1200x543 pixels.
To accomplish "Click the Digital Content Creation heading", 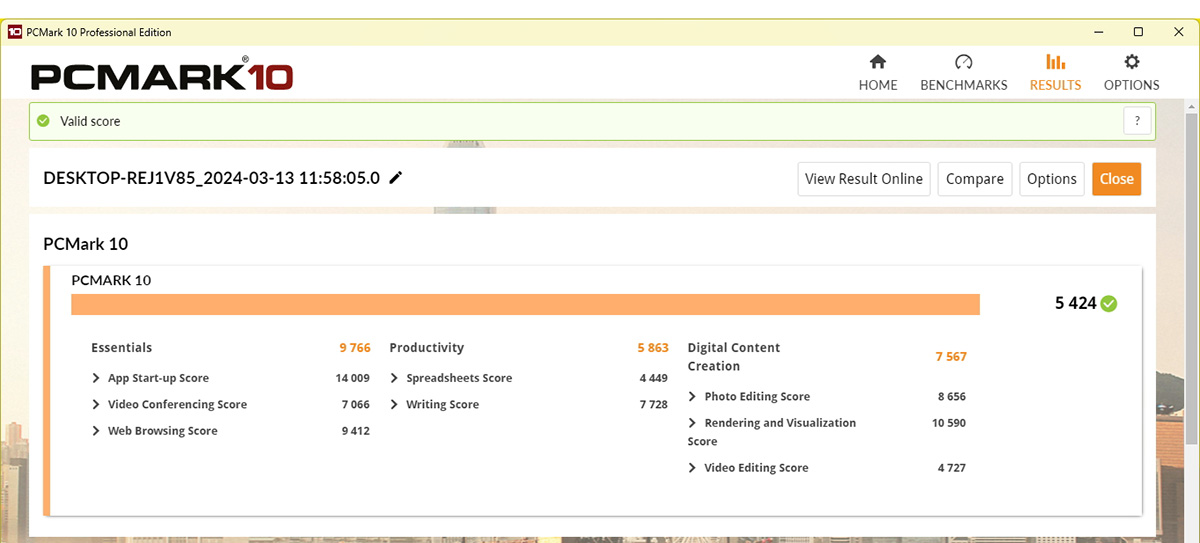I will point(734,357).
